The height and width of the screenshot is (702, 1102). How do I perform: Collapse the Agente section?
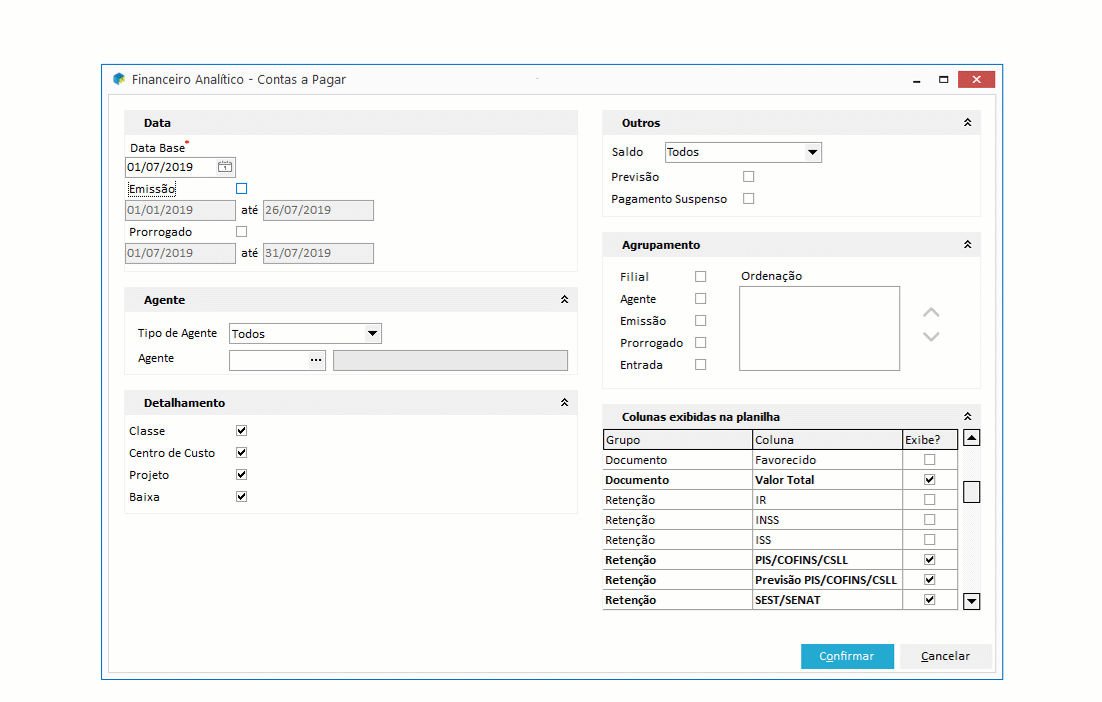click(x=564, y=299)
